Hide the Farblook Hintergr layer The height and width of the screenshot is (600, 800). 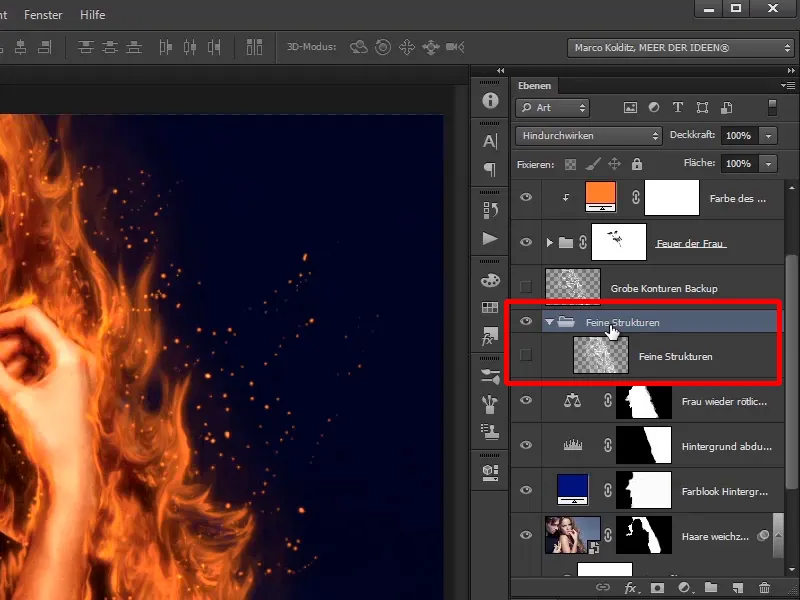526,490
